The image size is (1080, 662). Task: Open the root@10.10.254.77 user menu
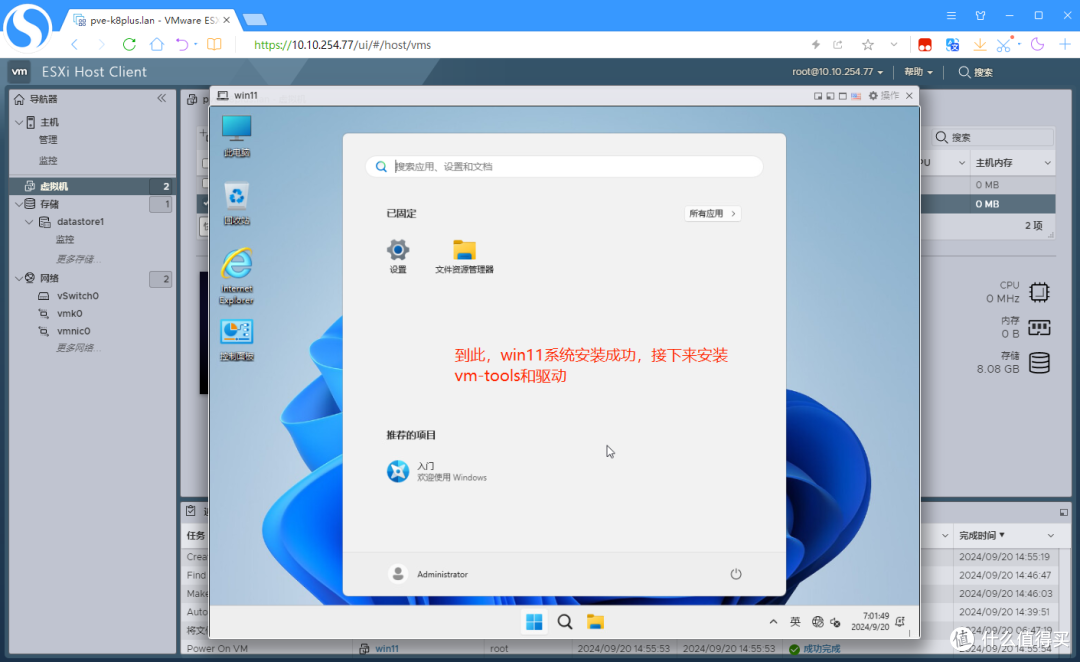pyautogui.click(x=838, y=72)
